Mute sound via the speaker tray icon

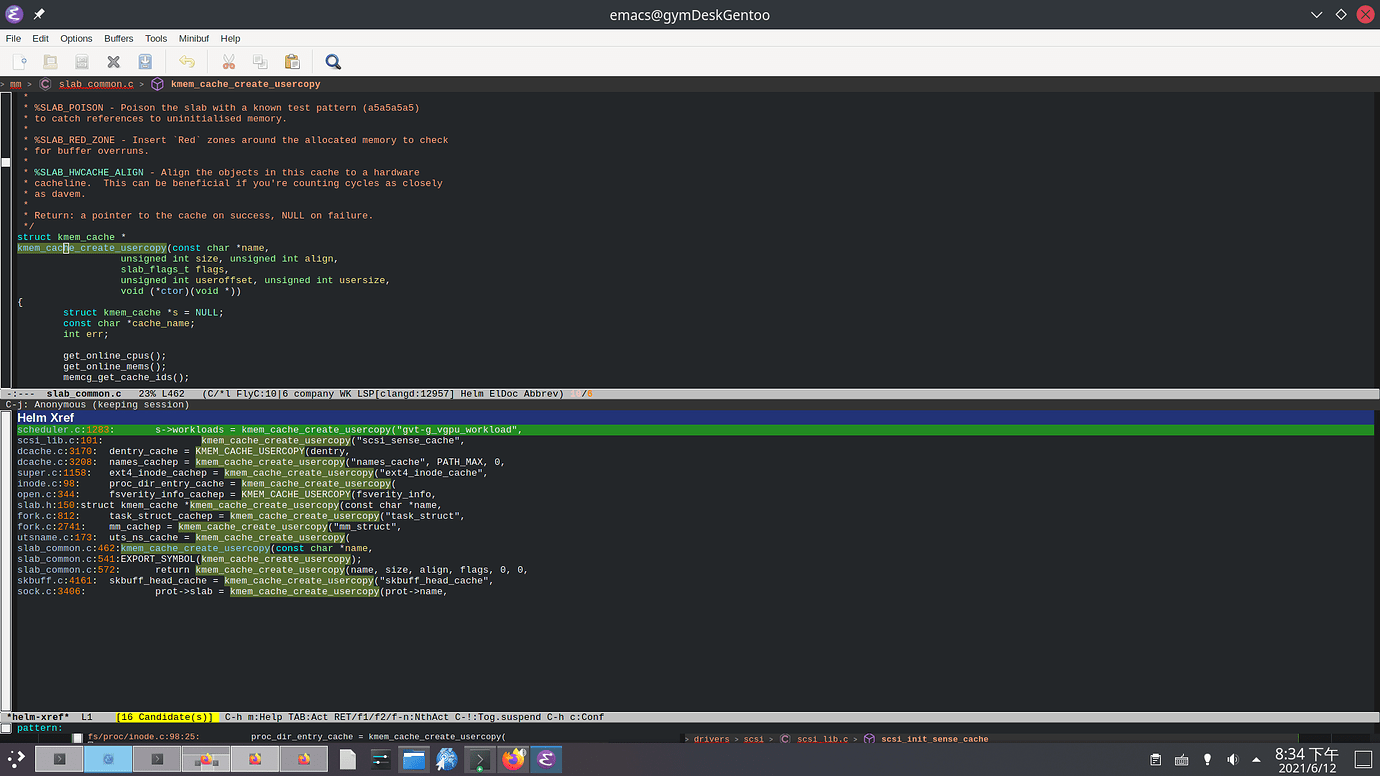pos(1233,760)
